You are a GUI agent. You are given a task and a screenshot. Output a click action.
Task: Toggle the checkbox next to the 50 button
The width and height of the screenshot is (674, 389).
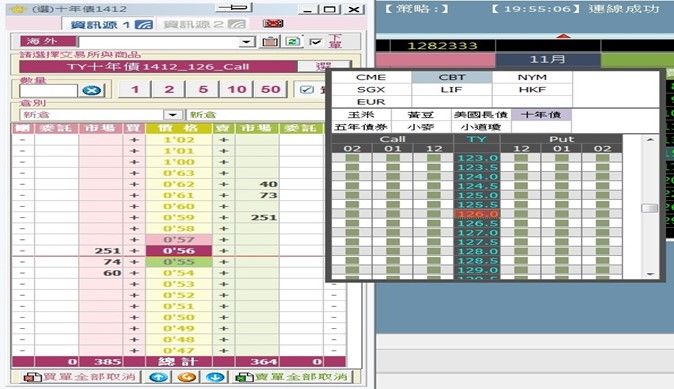click(307, 89)
